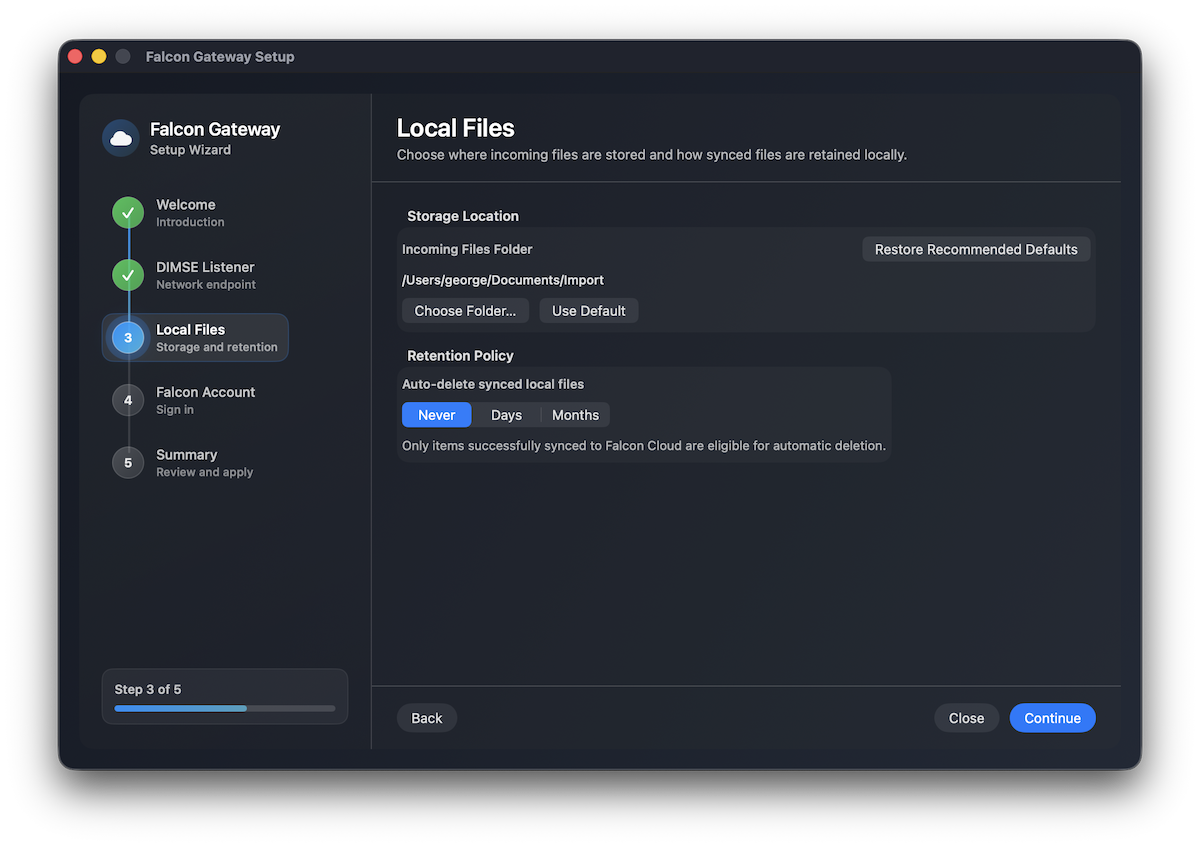Image resolution: width=1200 pixels, height=847 pixels.
Task: Click the green traffic light button
Action: tap(122, 56)
